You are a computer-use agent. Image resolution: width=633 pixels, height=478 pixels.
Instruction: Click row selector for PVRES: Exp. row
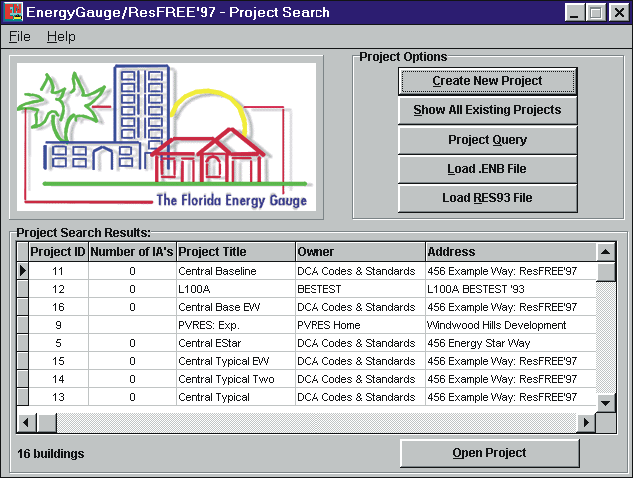[23, 325]
